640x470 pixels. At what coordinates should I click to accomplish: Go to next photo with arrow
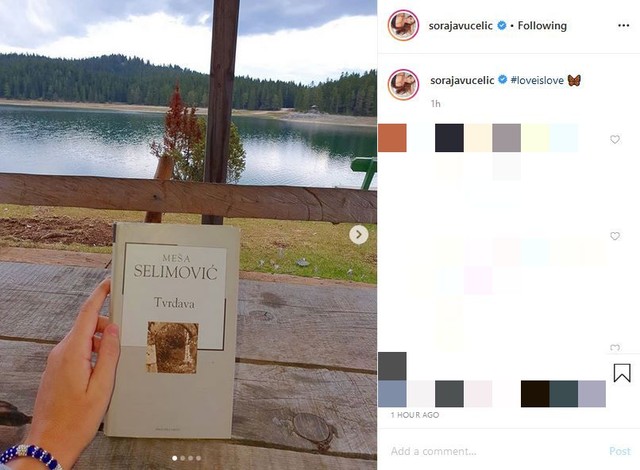(359, 235)
